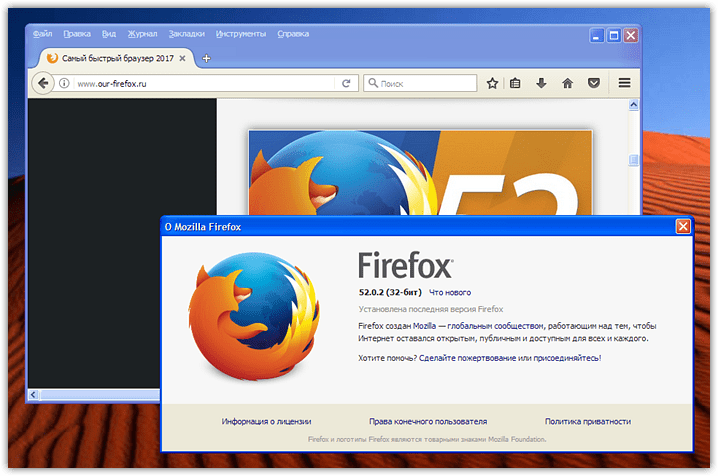
Task: Maximize the Firefox browser window
Action: 614,35
